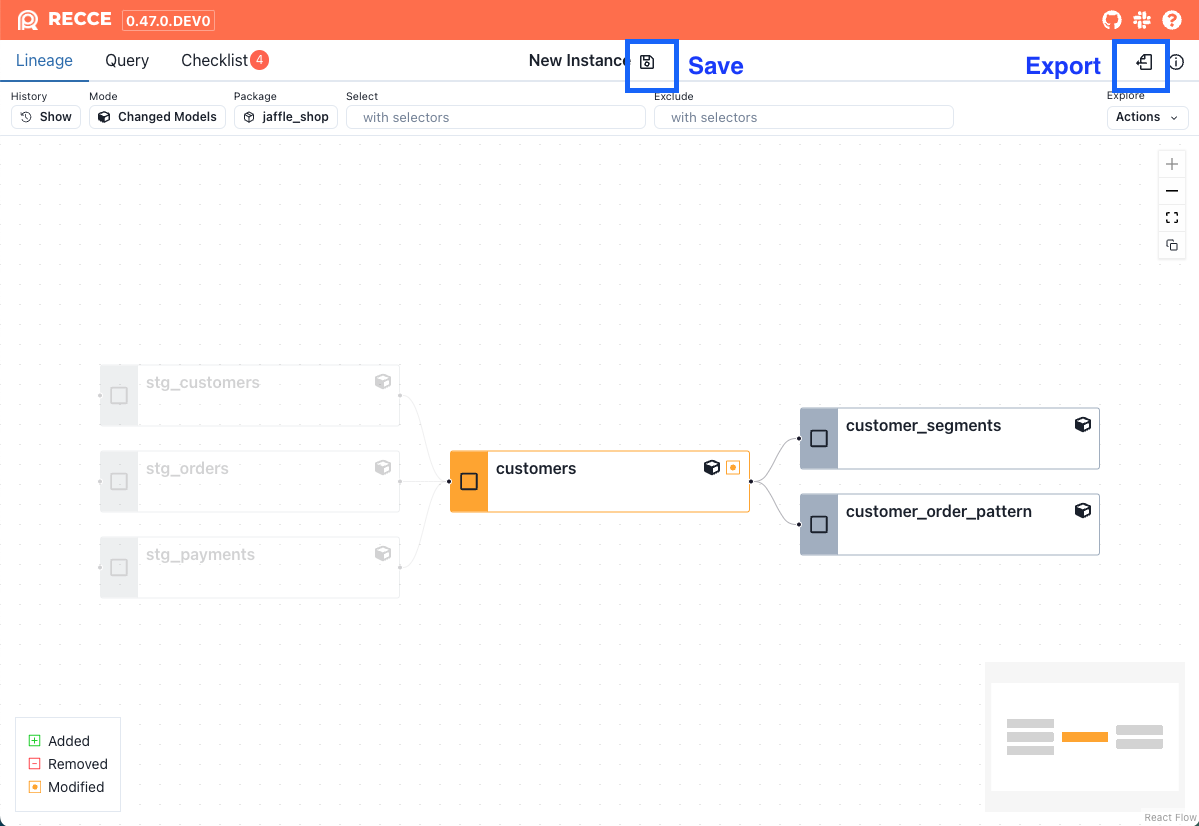This screenshot has height=826, width=1199.
Task: Click the fit-view icon on the canvas controls
Action: coord(1171,217)
